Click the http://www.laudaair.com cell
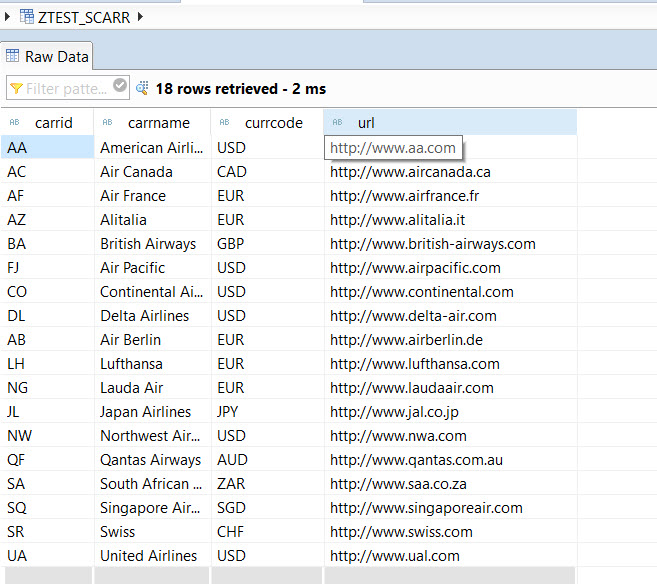 (x=450, y=388)
